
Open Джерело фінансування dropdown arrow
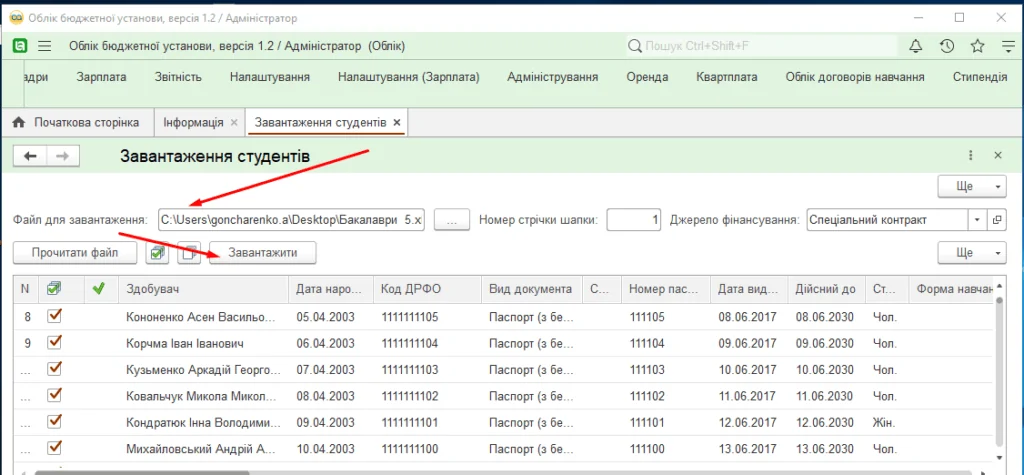pyautogui.click(x=978, y=220)
